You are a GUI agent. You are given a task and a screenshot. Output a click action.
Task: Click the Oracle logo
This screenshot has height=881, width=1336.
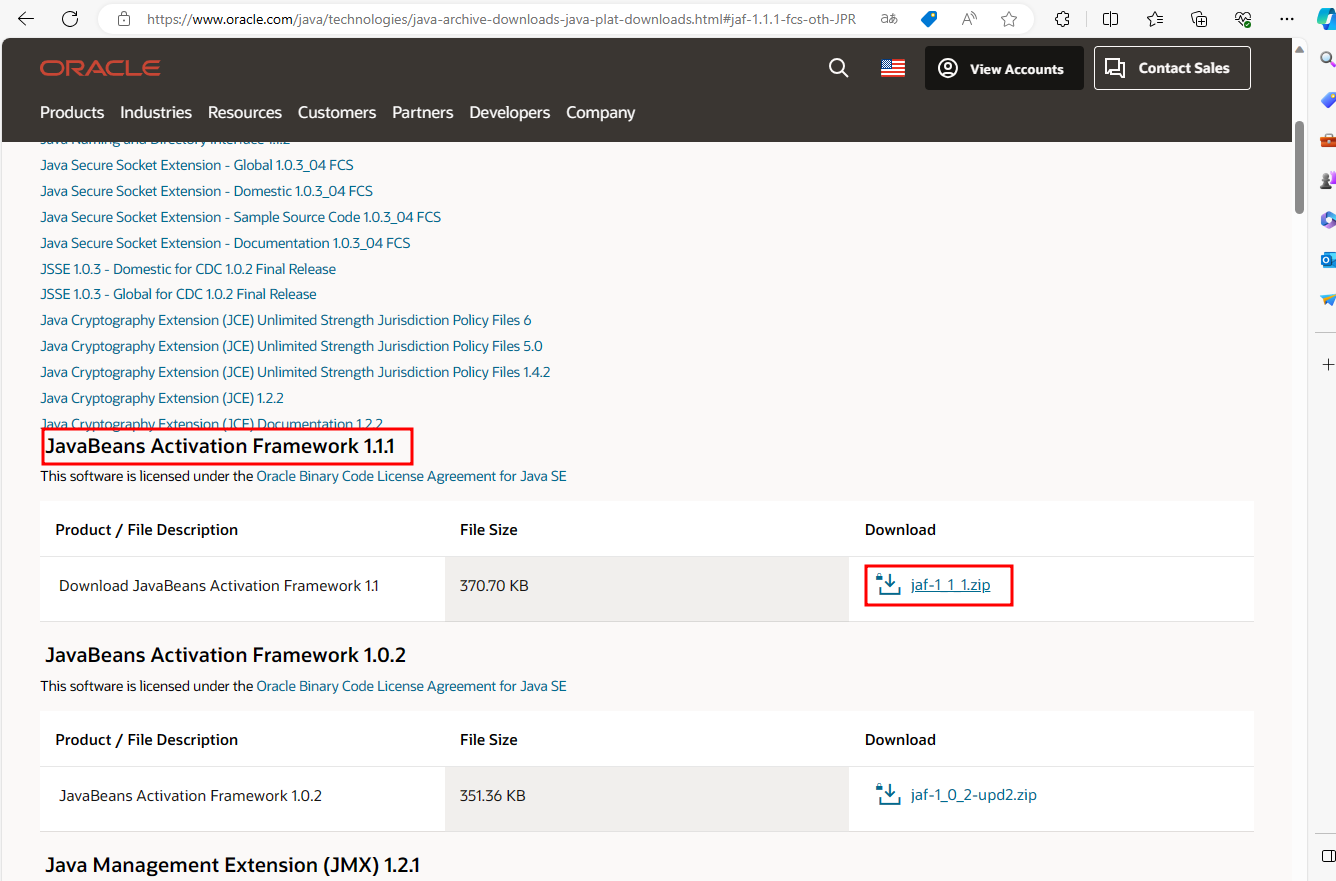click(100, 68)
